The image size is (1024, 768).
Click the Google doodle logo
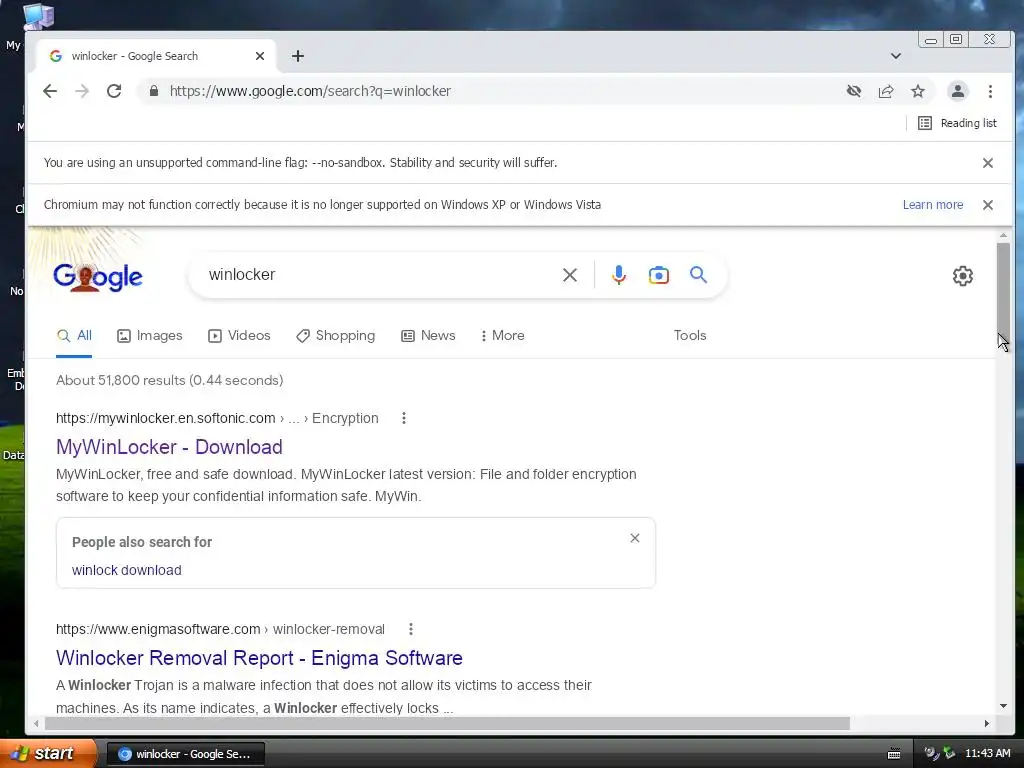(98, 276)
